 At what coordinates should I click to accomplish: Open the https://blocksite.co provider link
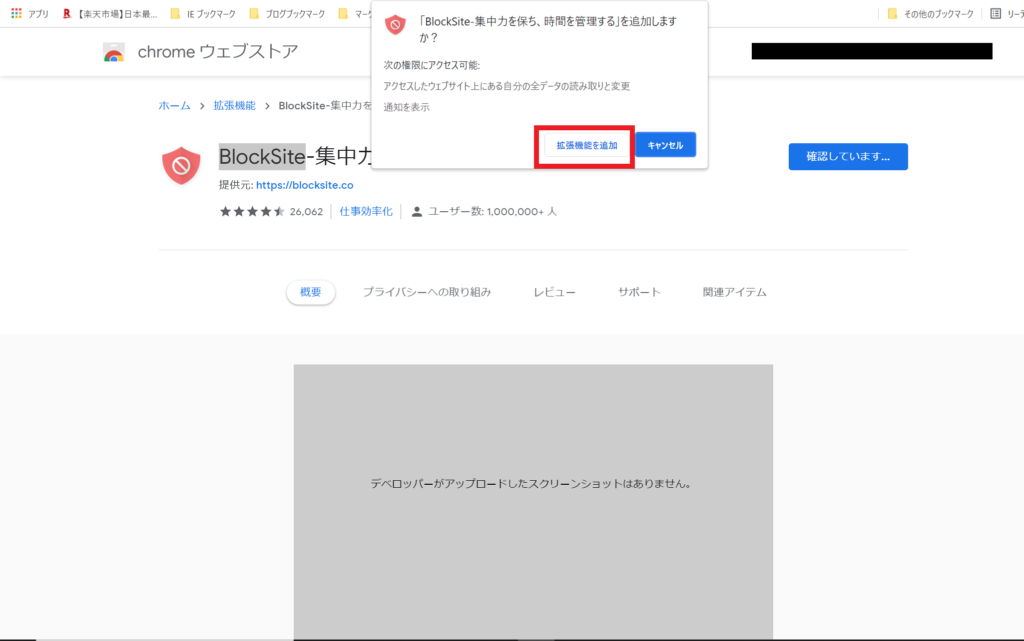click(x=304, y=185)
